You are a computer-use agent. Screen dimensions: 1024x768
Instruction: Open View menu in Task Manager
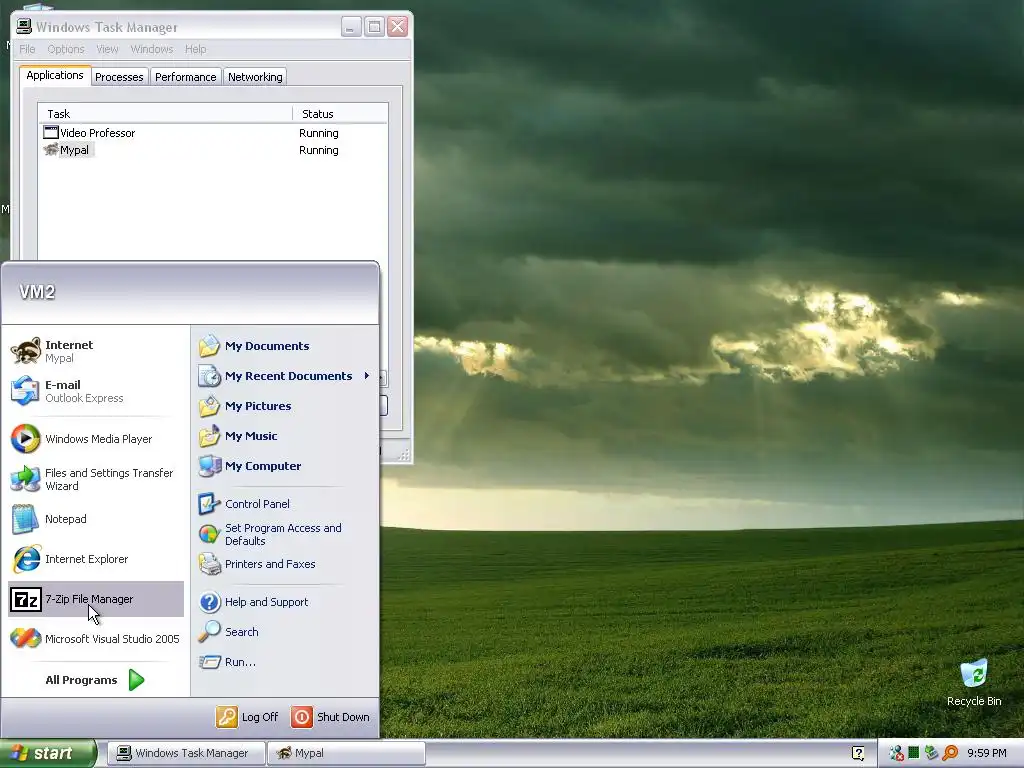tap(108, 49)
